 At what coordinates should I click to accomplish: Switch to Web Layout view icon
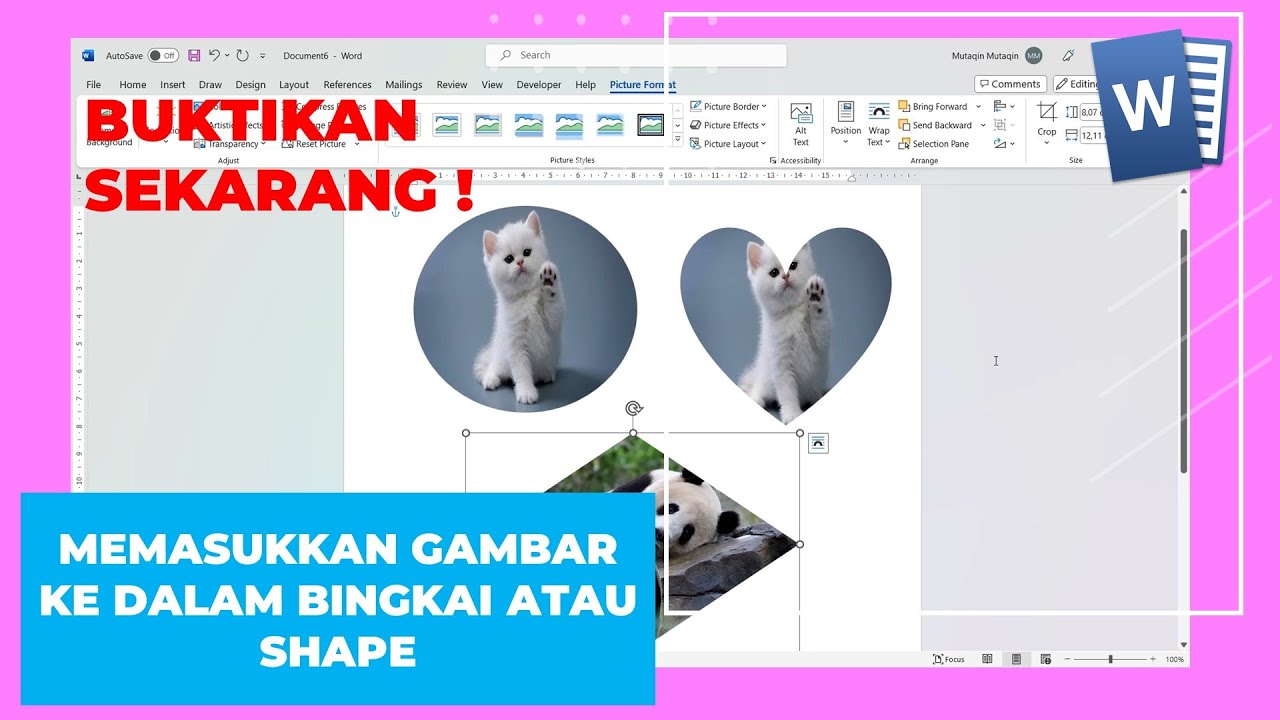[x=1046, y=659]
